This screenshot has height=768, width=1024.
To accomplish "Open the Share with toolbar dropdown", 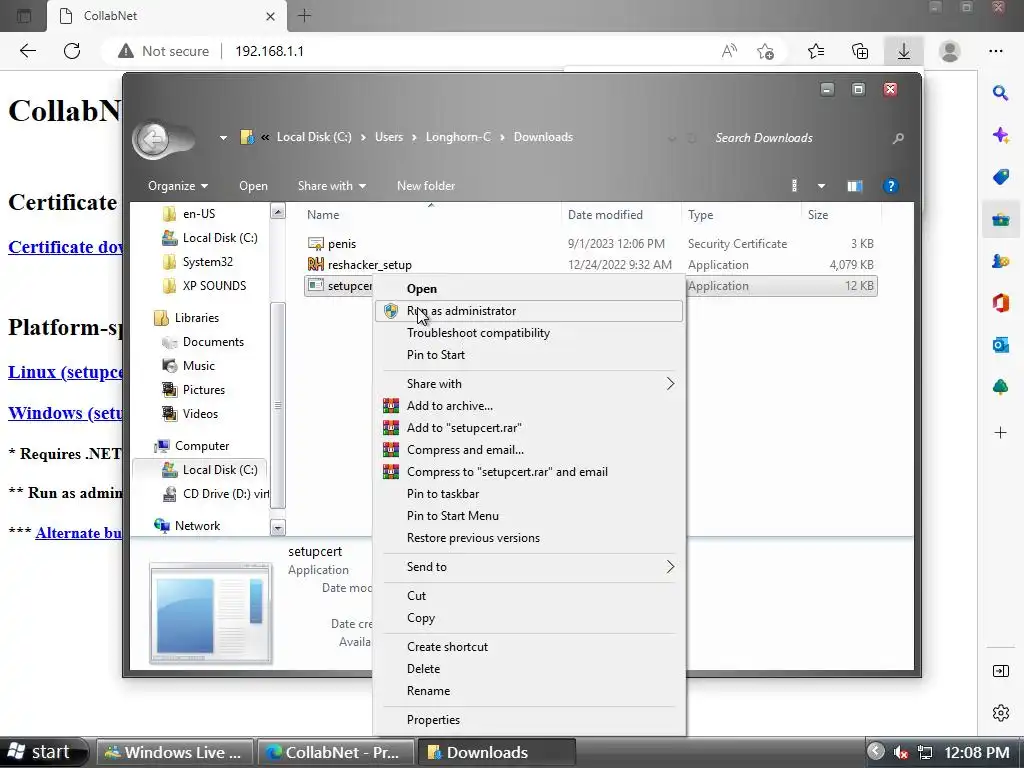I will click(x=332, y=186).
